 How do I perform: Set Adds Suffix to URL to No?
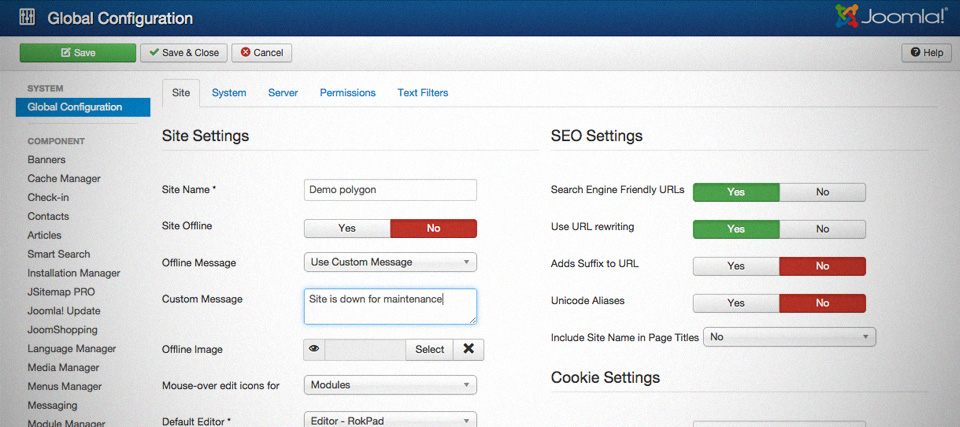point(822,266)
